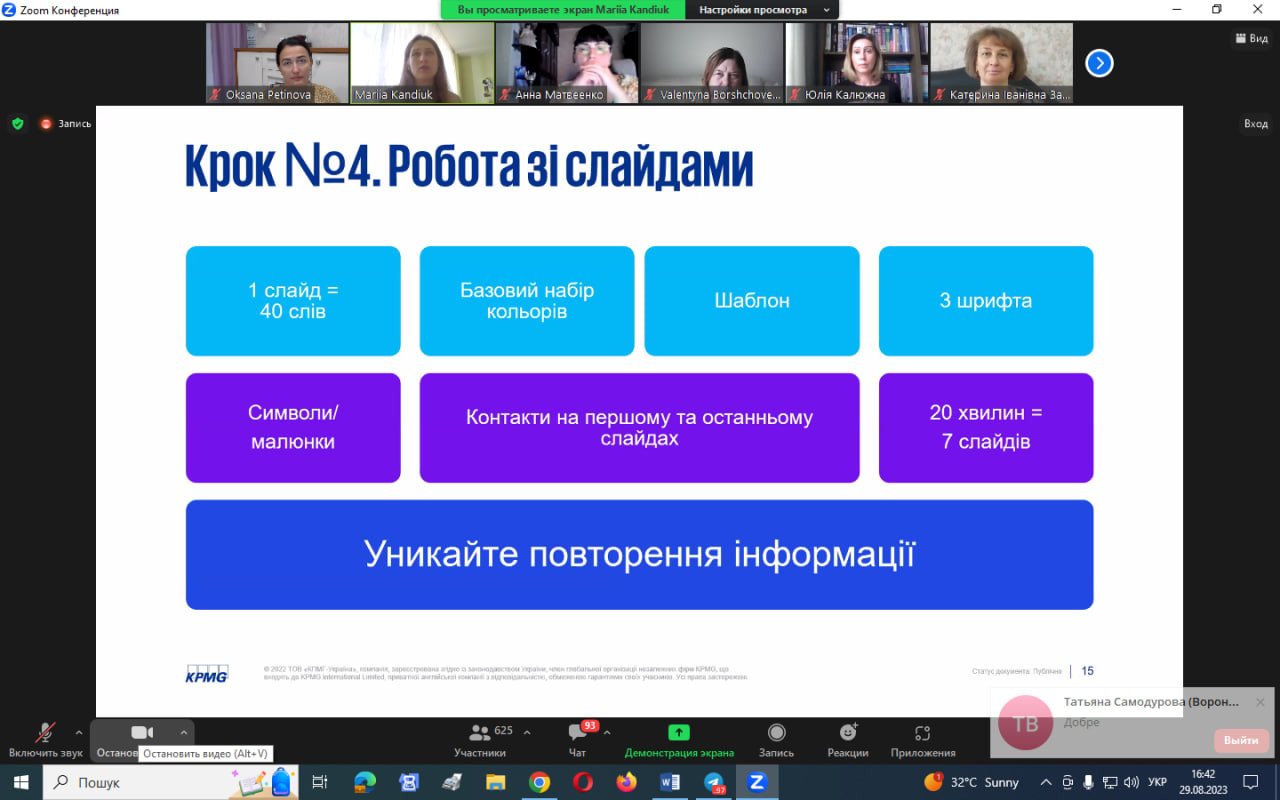This screenshot has height=800, width=1280.
Task: Click the Пошук search box in taskbar
Action: point(140,782)
